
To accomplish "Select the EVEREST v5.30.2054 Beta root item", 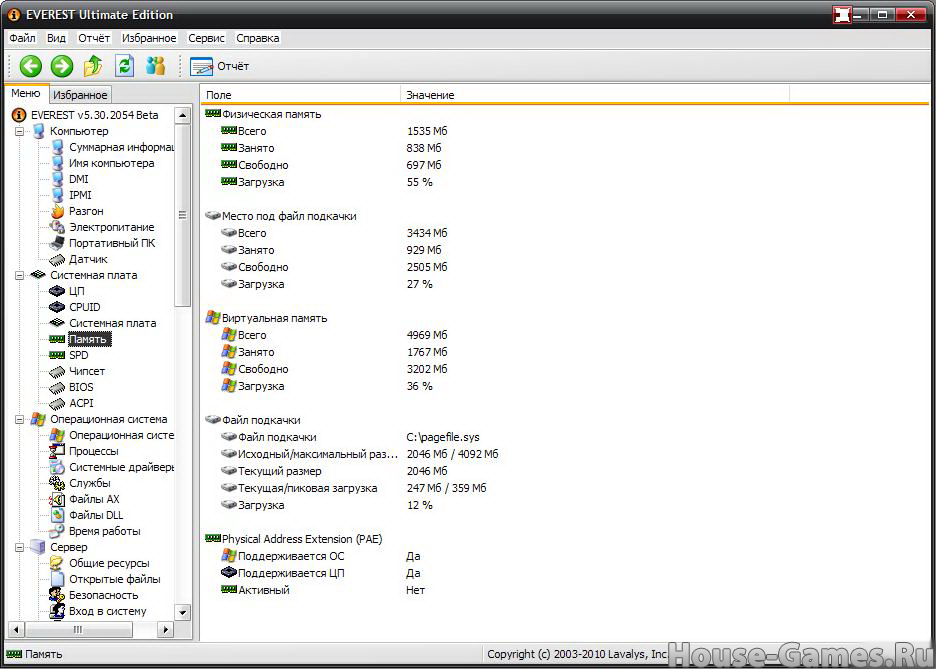I will (x=94, y=115).
